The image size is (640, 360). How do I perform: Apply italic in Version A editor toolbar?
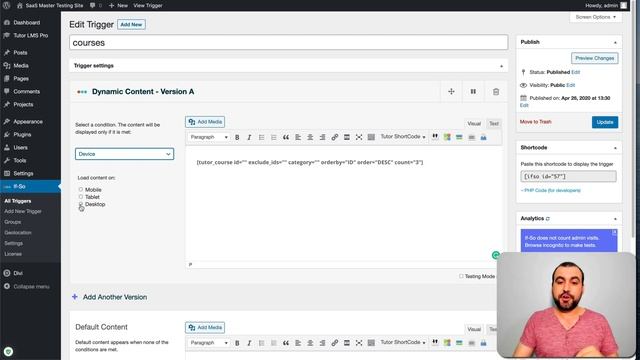click(x=249, y=137)
